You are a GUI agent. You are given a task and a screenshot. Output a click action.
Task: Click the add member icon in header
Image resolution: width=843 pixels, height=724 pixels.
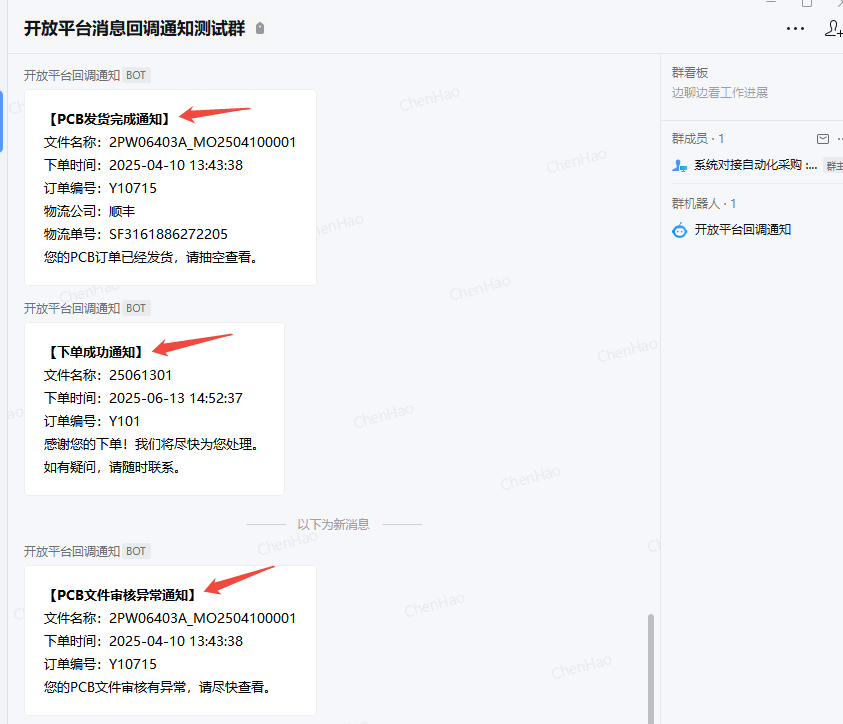pos(832,29)
